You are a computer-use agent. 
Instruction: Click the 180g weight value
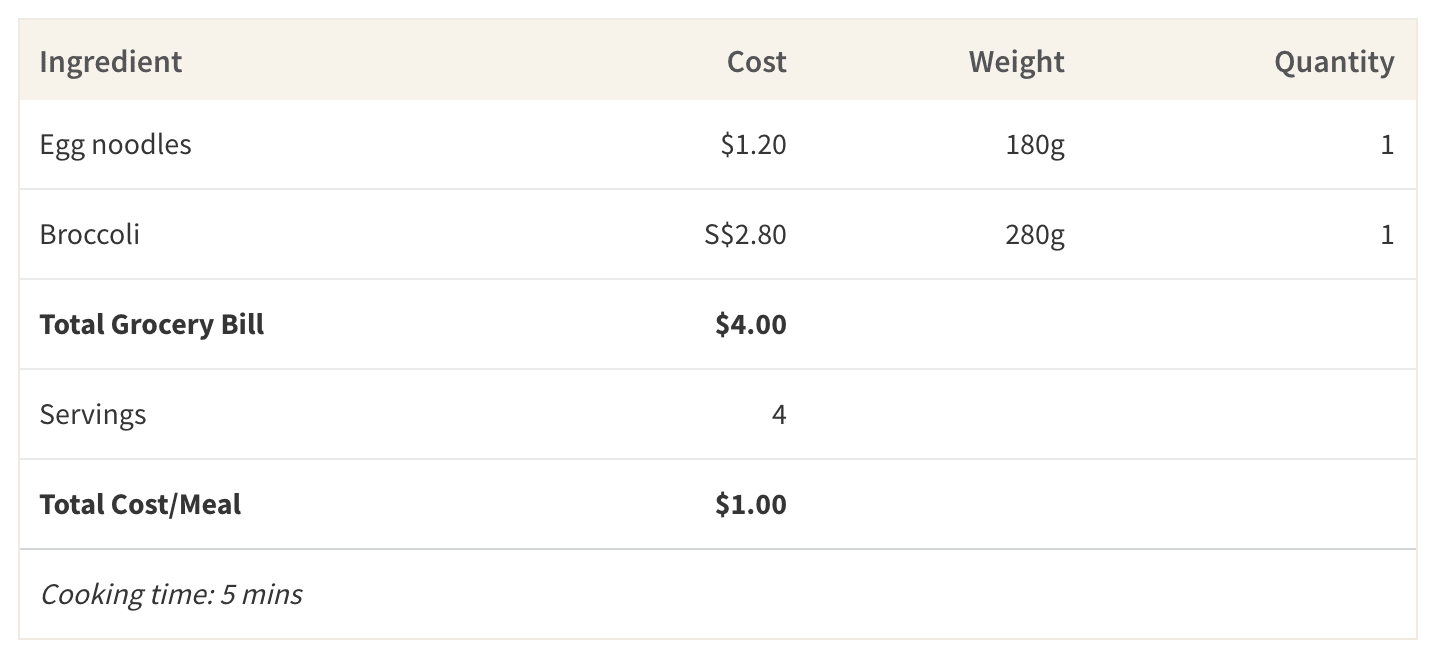click(x=1035, y=145)
